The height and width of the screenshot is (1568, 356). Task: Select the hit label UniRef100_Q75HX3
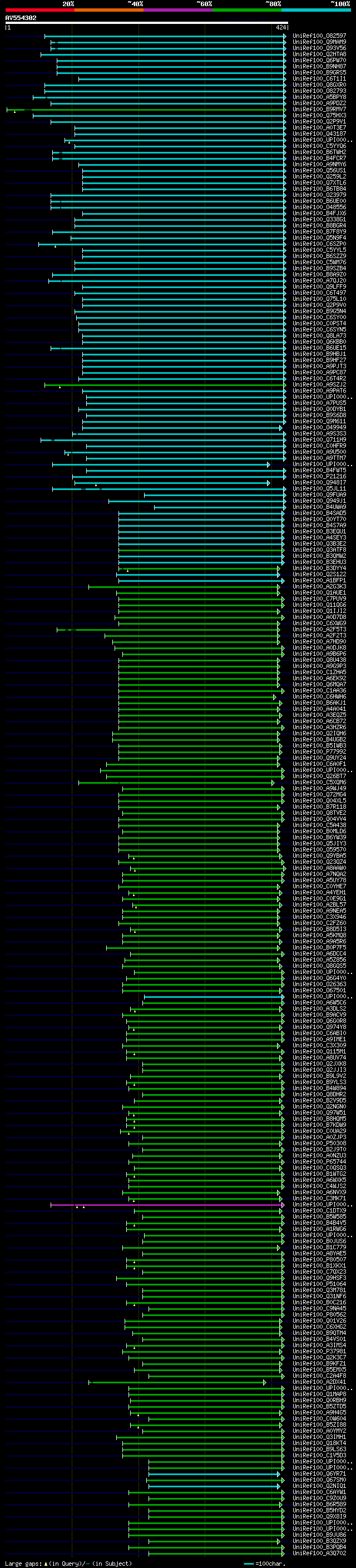coord(319,116)
